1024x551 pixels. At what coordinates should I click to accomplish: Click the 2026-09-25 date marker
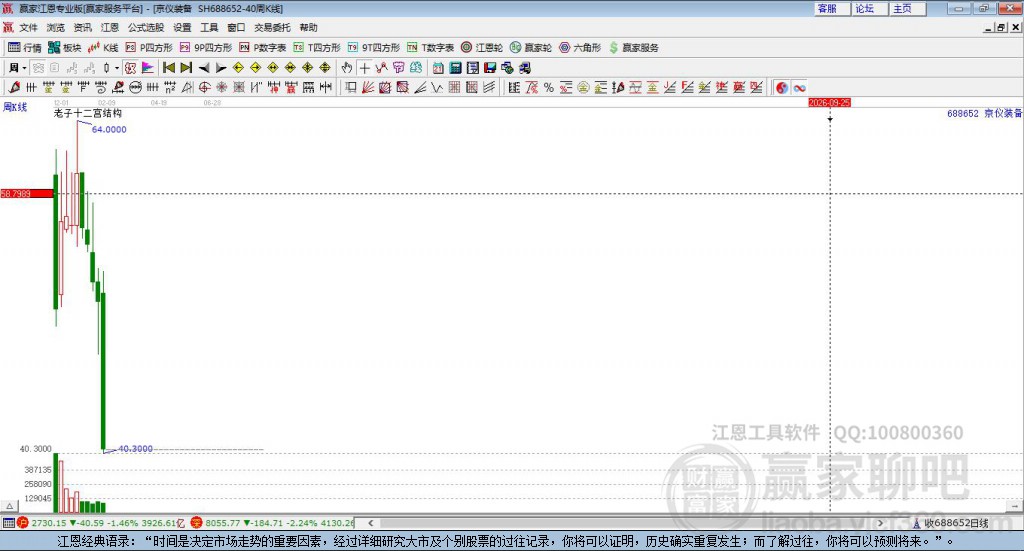pos(829,102)
